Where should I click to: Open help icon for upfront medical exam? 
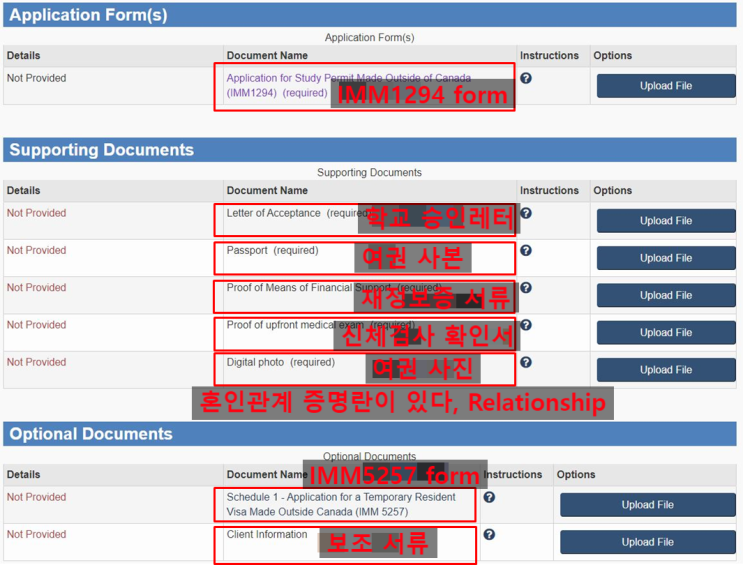[x=526, y=325]
